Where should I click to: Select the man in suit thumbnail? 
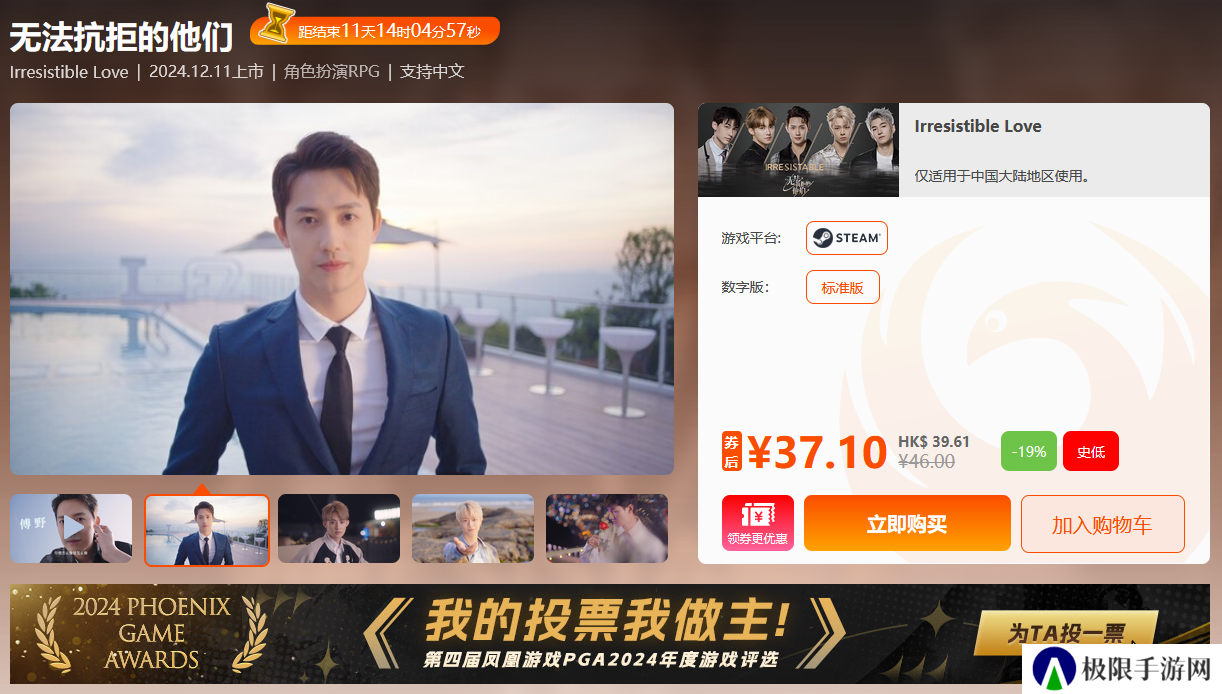pyautogui.click(x=206, y=530)
